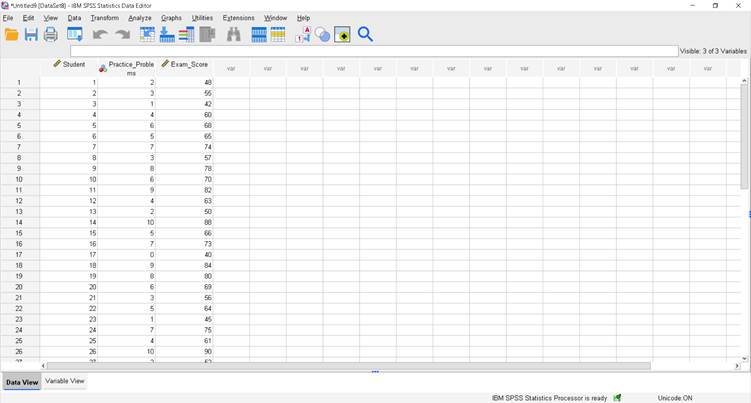751x403 pixels.
Task: Open the Transform menu
Action: point(104,18)
